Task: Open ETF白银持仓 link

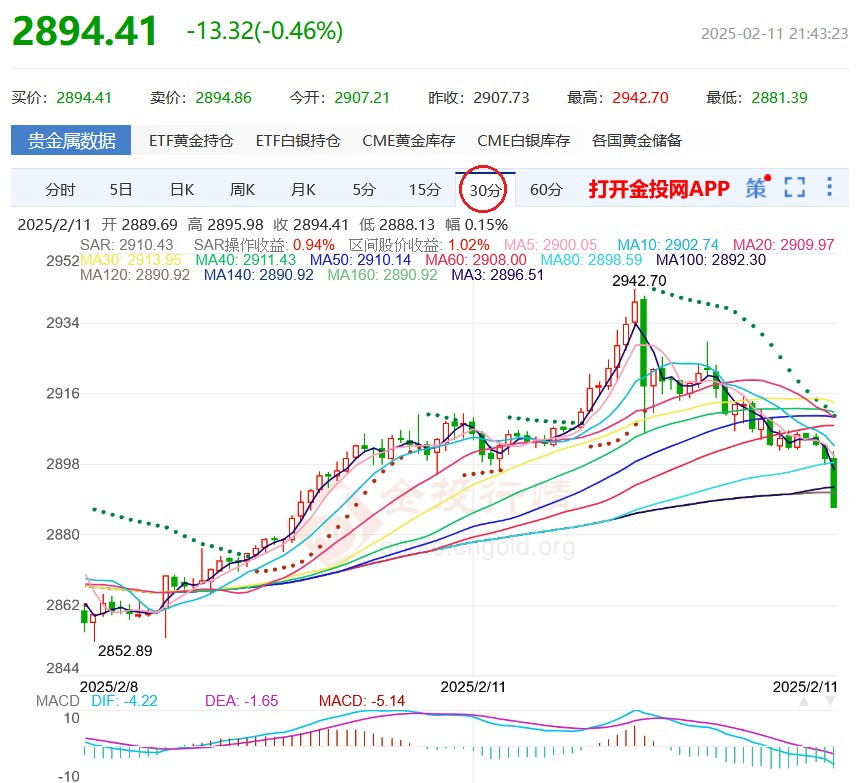Action: tap(298, 141)
